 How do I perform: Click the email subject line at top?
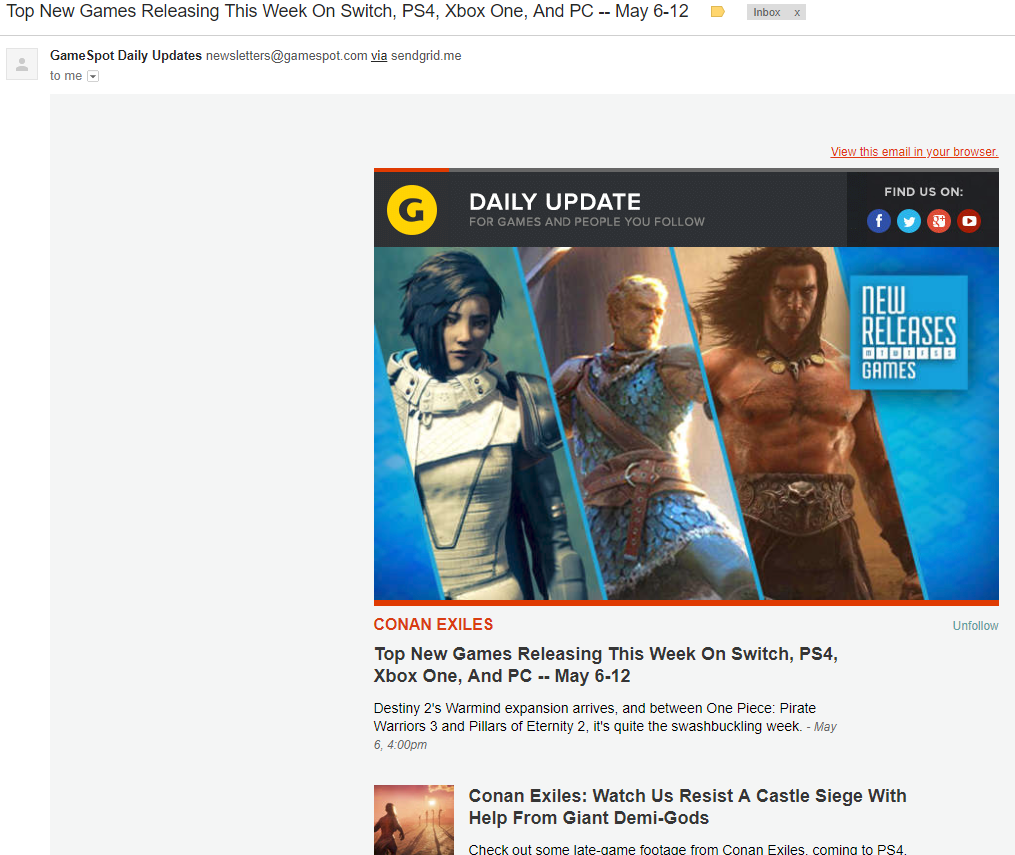click(347, 12)
